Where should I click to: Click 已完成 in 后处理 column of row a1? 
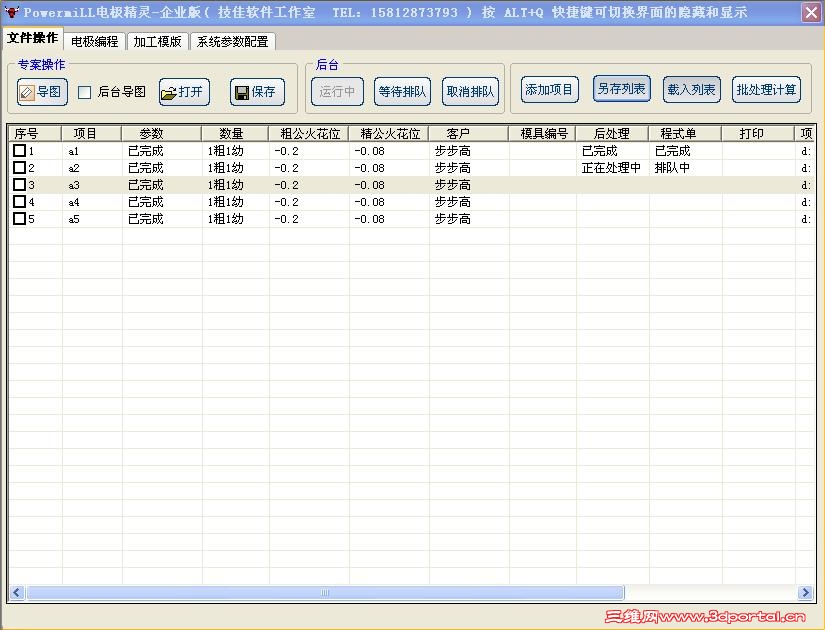[x=599, y=151]
